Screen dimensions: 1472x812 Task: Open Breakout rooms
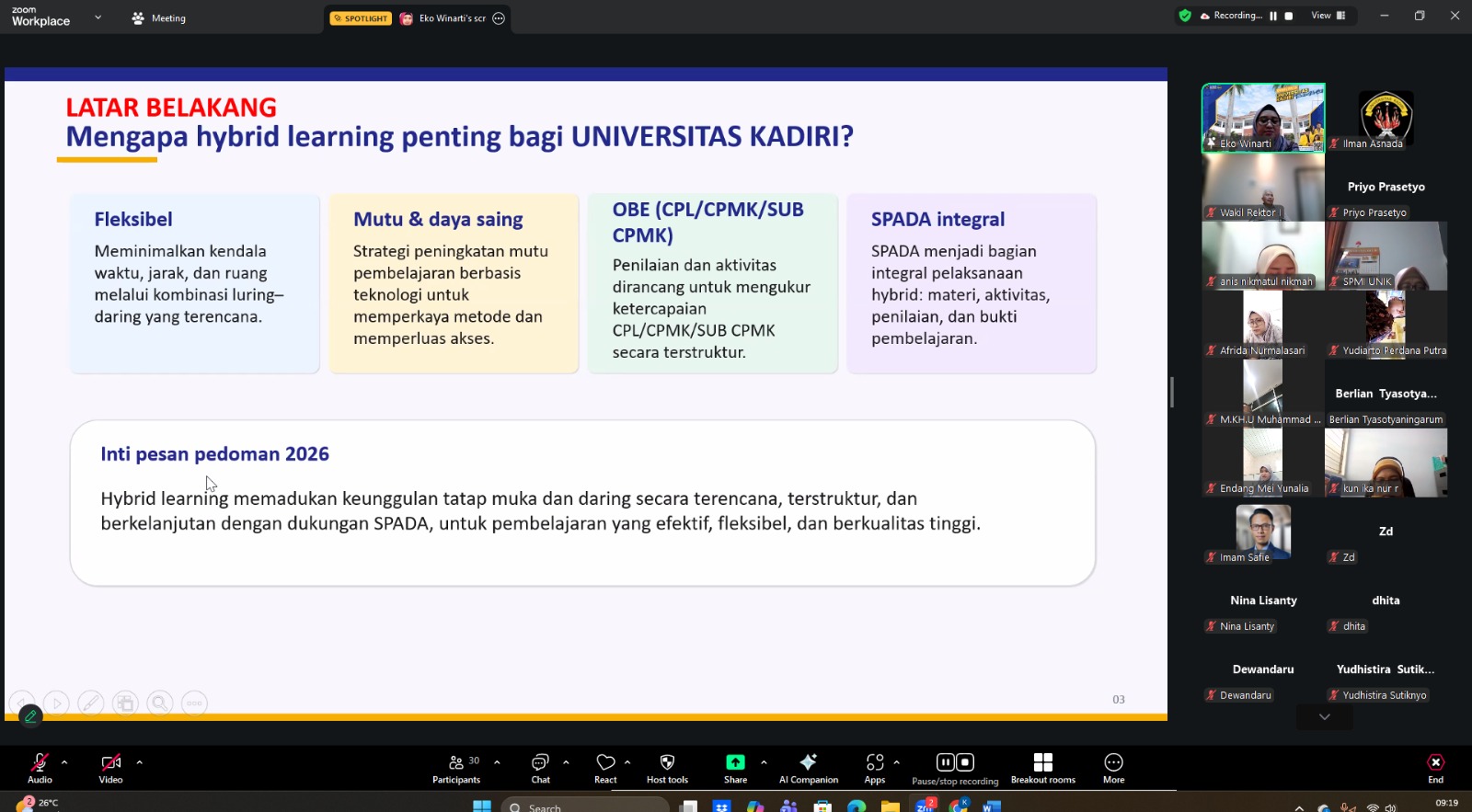(x=1042, y=768)
